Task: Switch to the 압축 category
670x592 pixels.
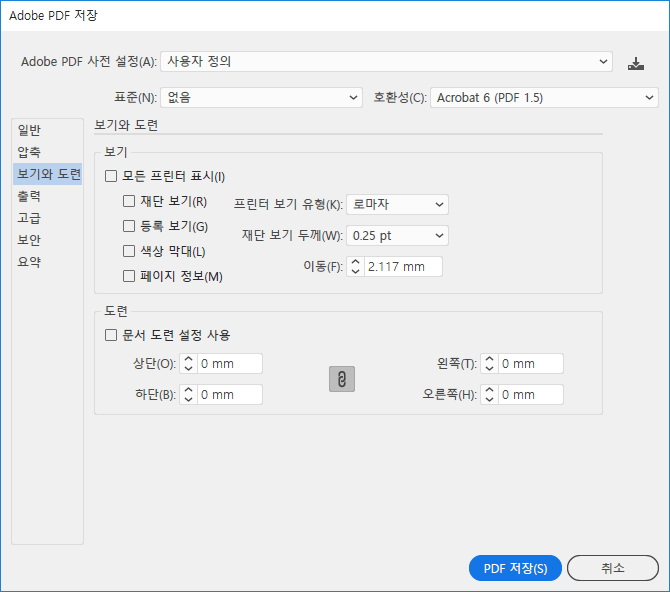Action: 47,152
